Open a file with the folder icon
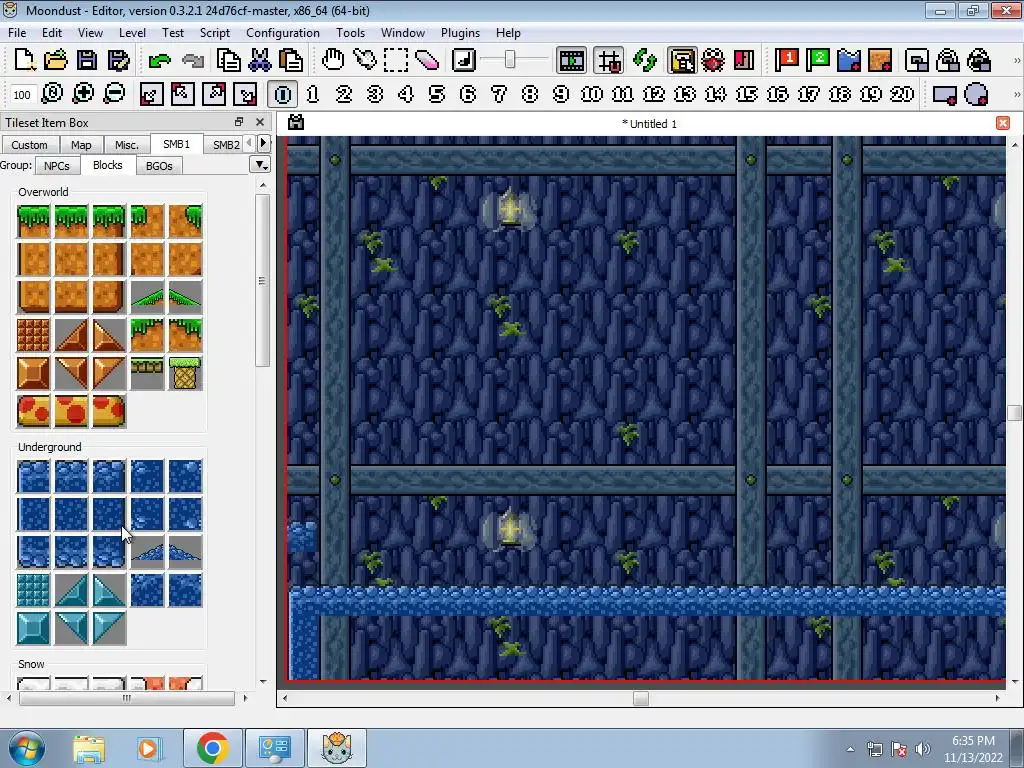Image resolution: width=1024 pixels, height=768 pixels. [x=56, y=60]
